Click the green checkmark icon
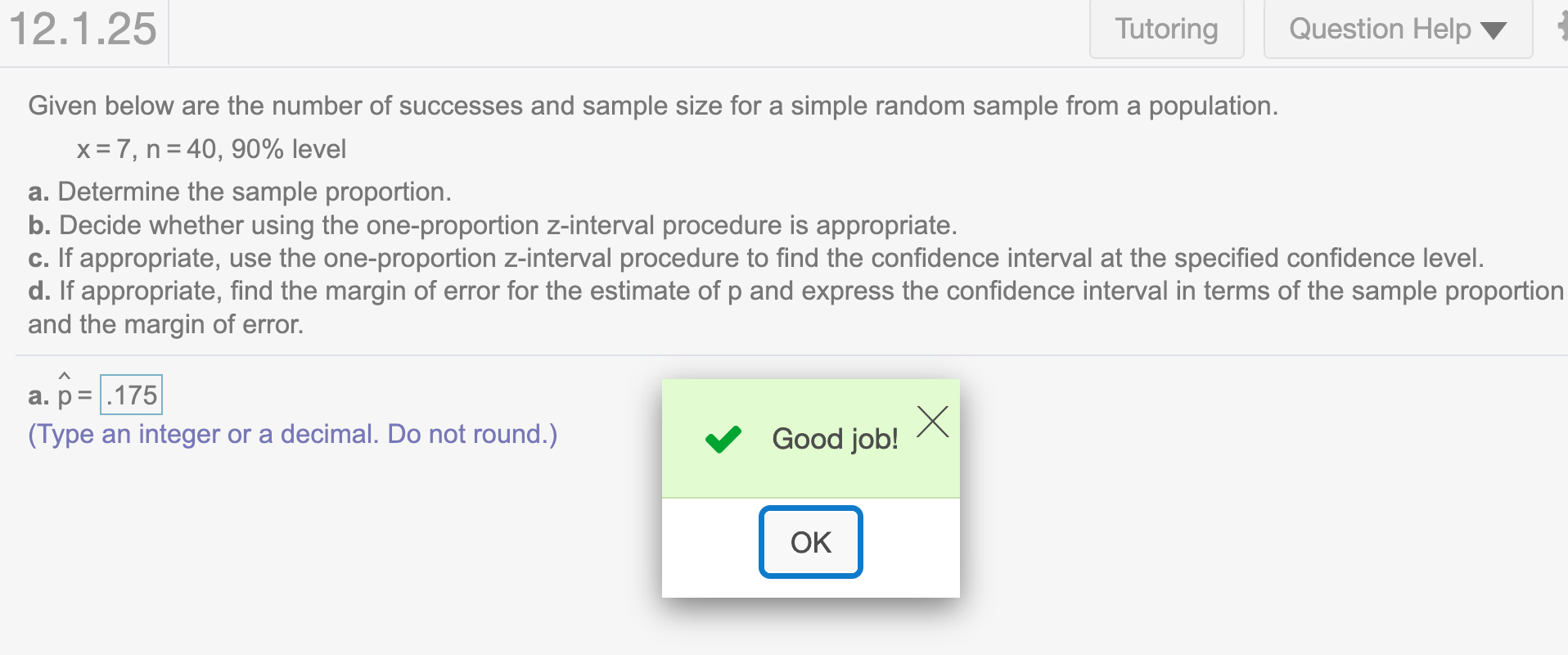The image size is (1568, 655). coord(723,440)
